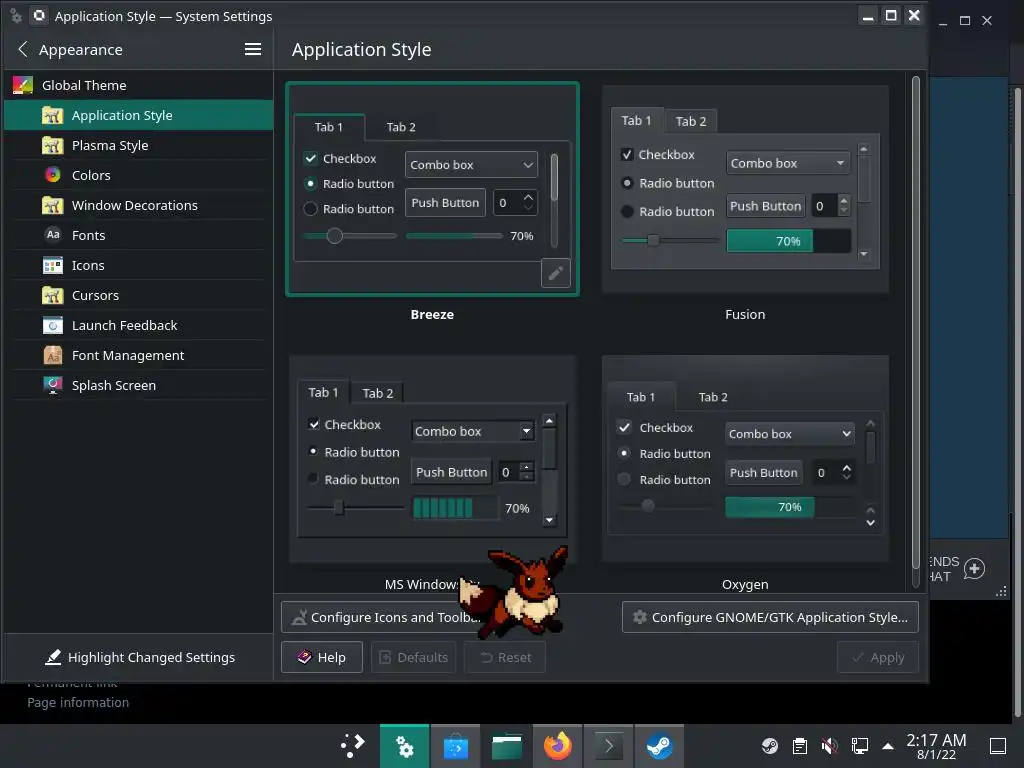The image size is (1024, 768).
Task: Click slider handle in MS Windows preview
Action: click(x=338, y=507)
